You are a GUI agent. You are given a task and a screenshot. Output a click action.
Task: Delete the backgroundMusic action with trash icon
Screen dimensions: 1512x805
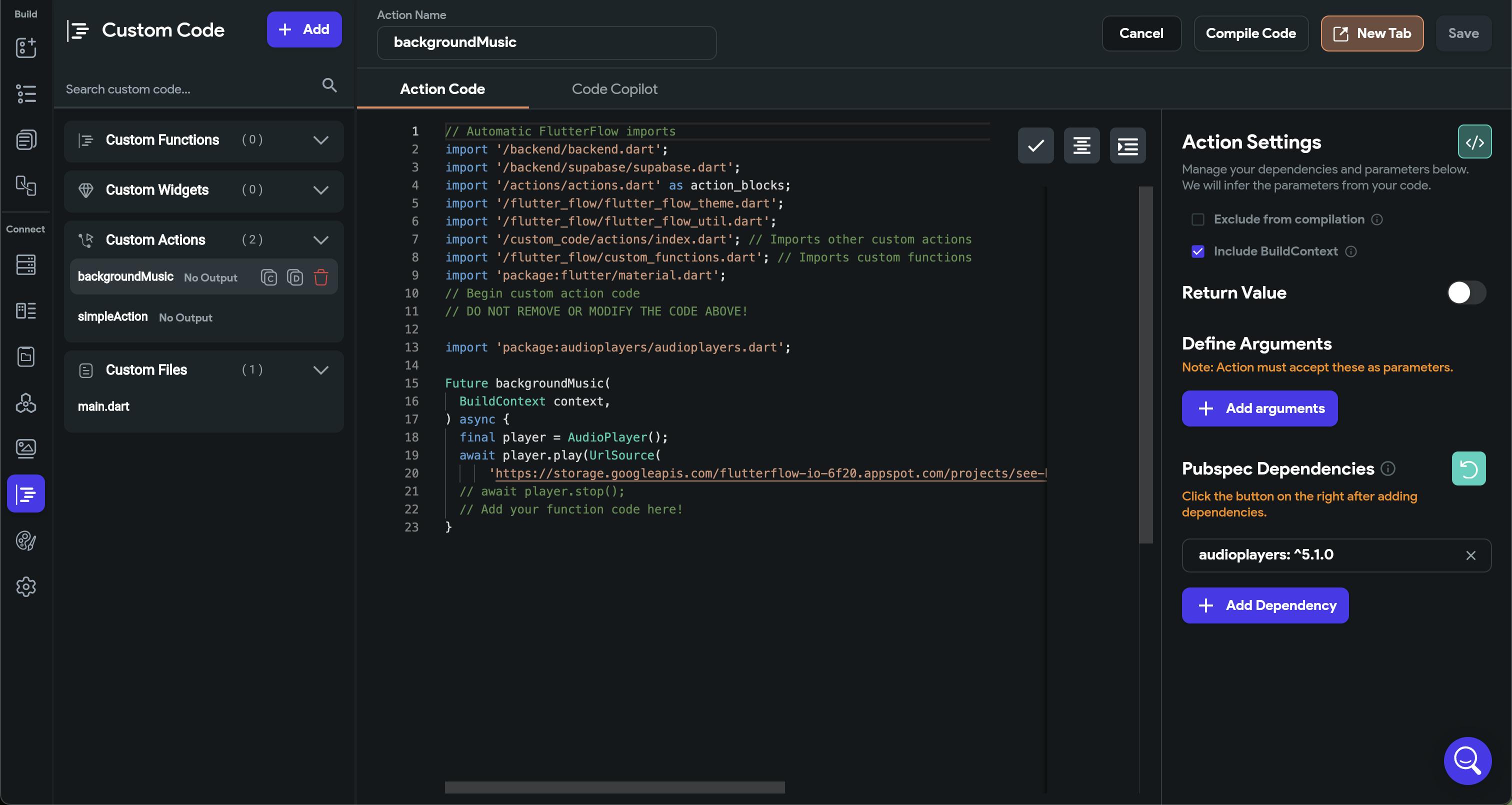(x=321, y=277)
